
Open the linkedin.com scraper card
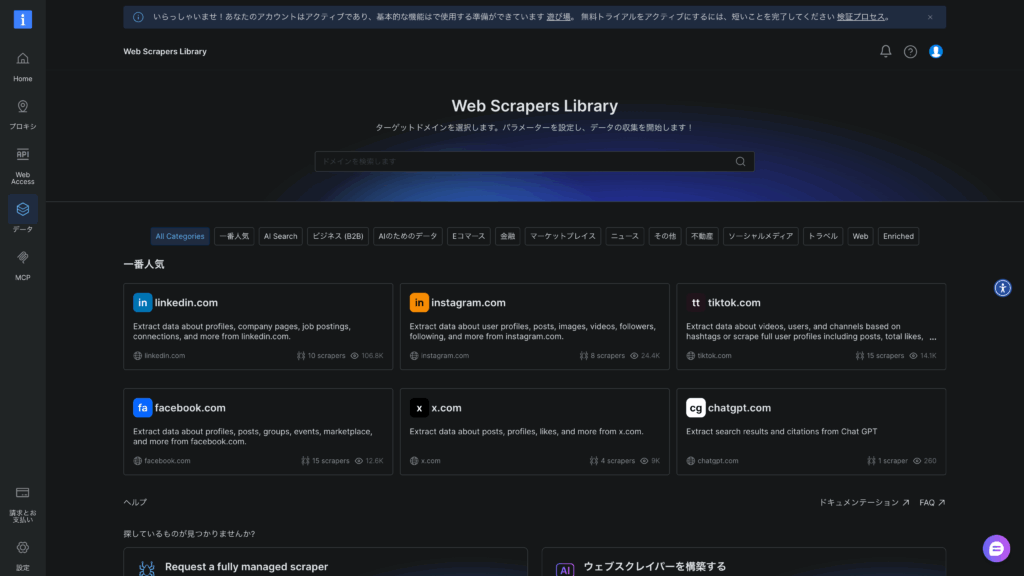[258, 326]
